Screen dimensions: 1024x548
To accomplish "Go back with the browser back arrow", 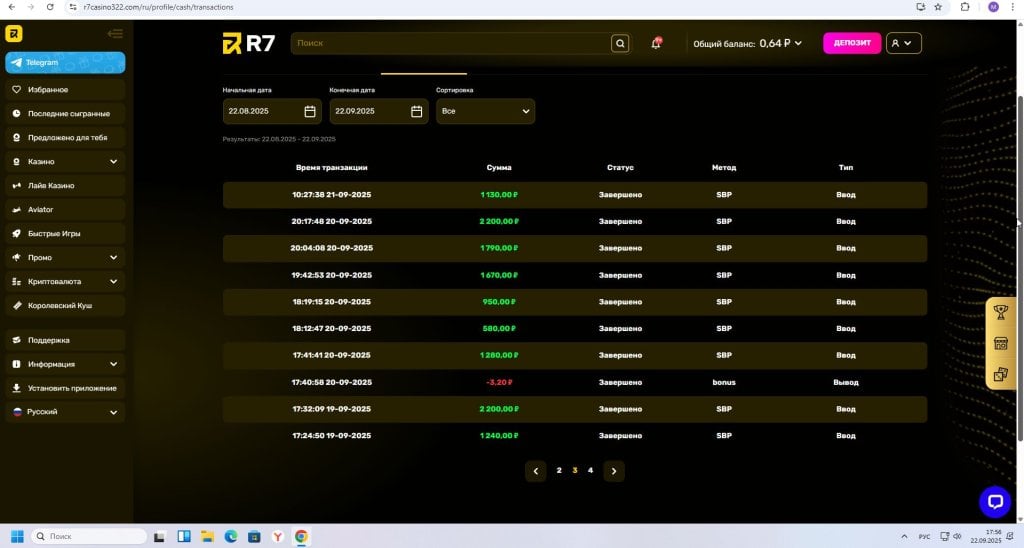I will click(12, 7).
